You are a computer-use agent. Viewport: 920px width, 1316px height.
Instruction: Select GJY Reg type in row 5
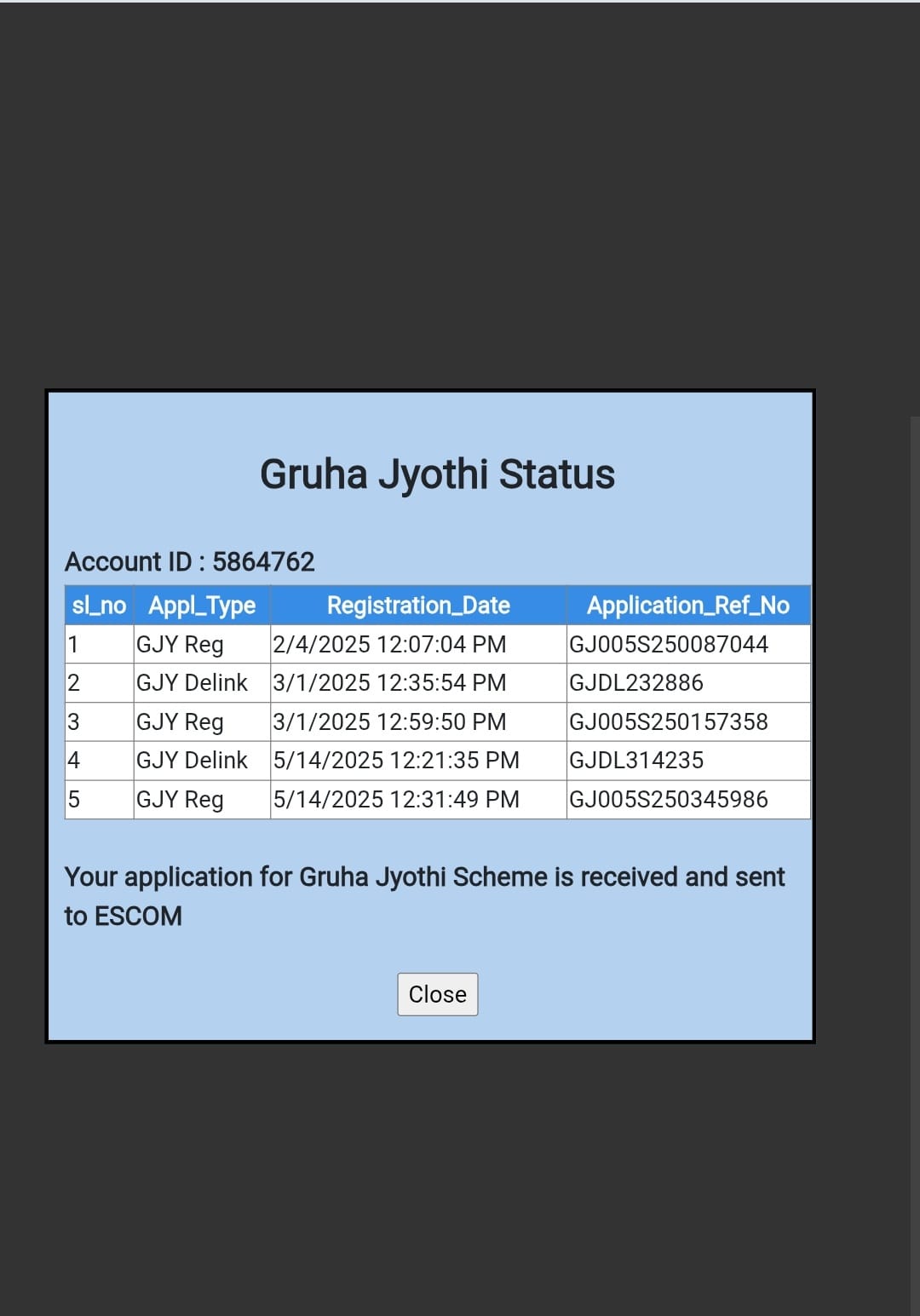pos(180,799)
